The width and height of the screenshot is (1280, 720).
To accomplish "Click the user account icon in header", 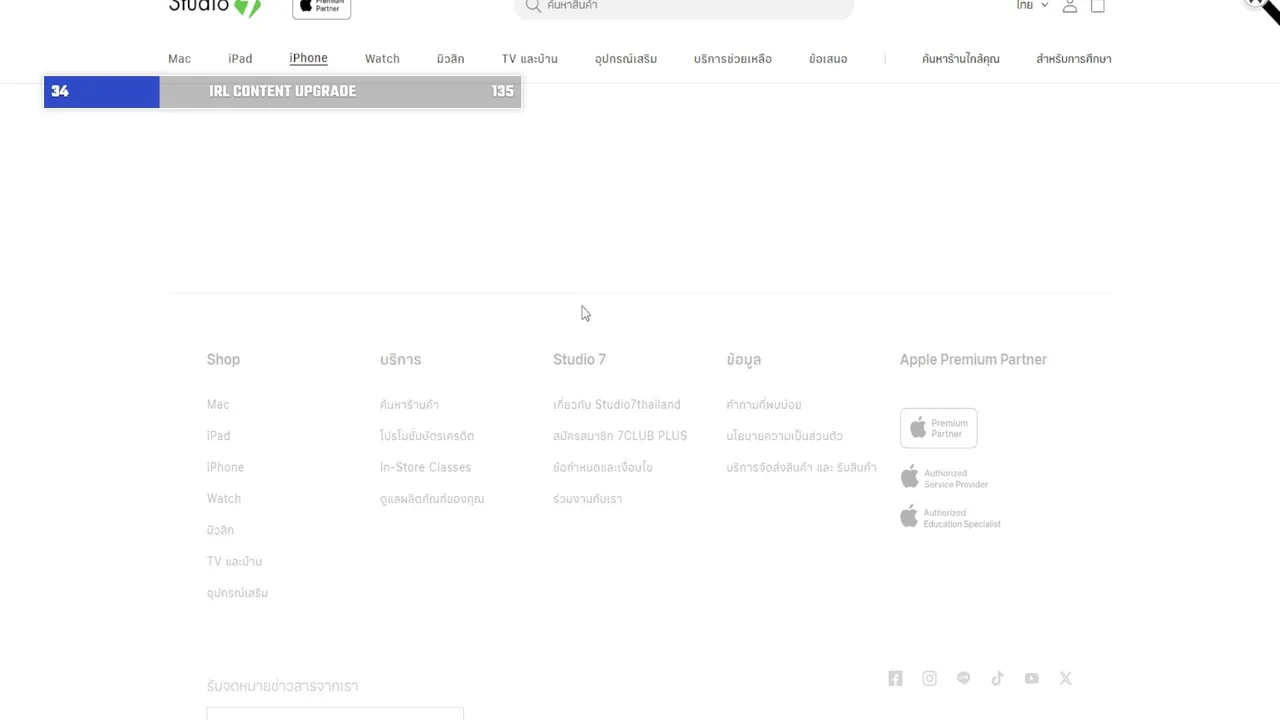I will tap(1070, 6).
